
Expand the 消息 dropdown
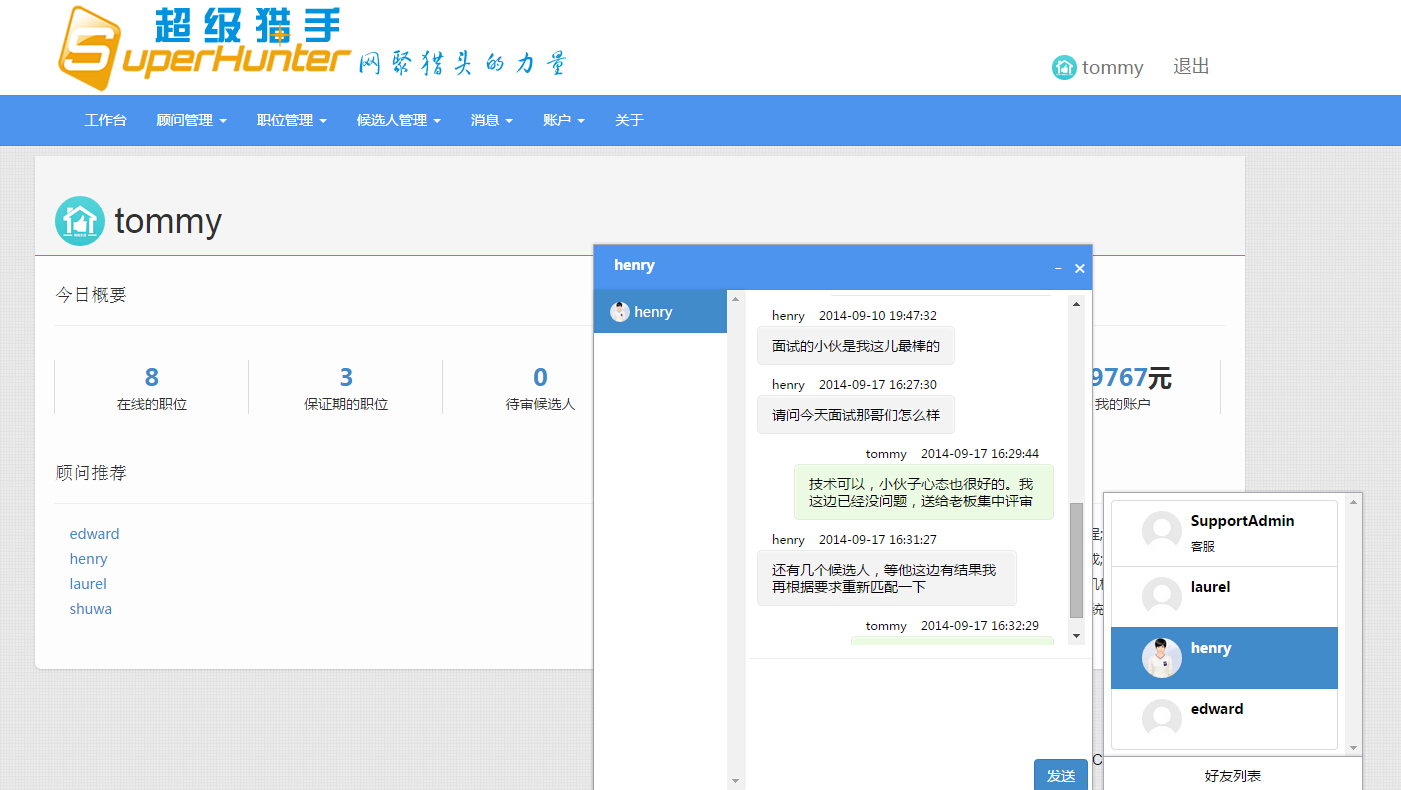(x=491, y=120)
